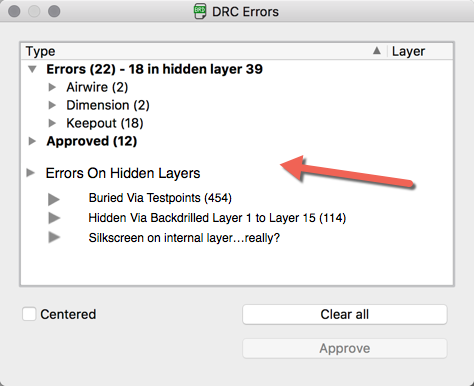This screenshot has width=474, height=386.
Task: Expand Silkscreen on internal layer arrow
Action: tap(54, 238)
